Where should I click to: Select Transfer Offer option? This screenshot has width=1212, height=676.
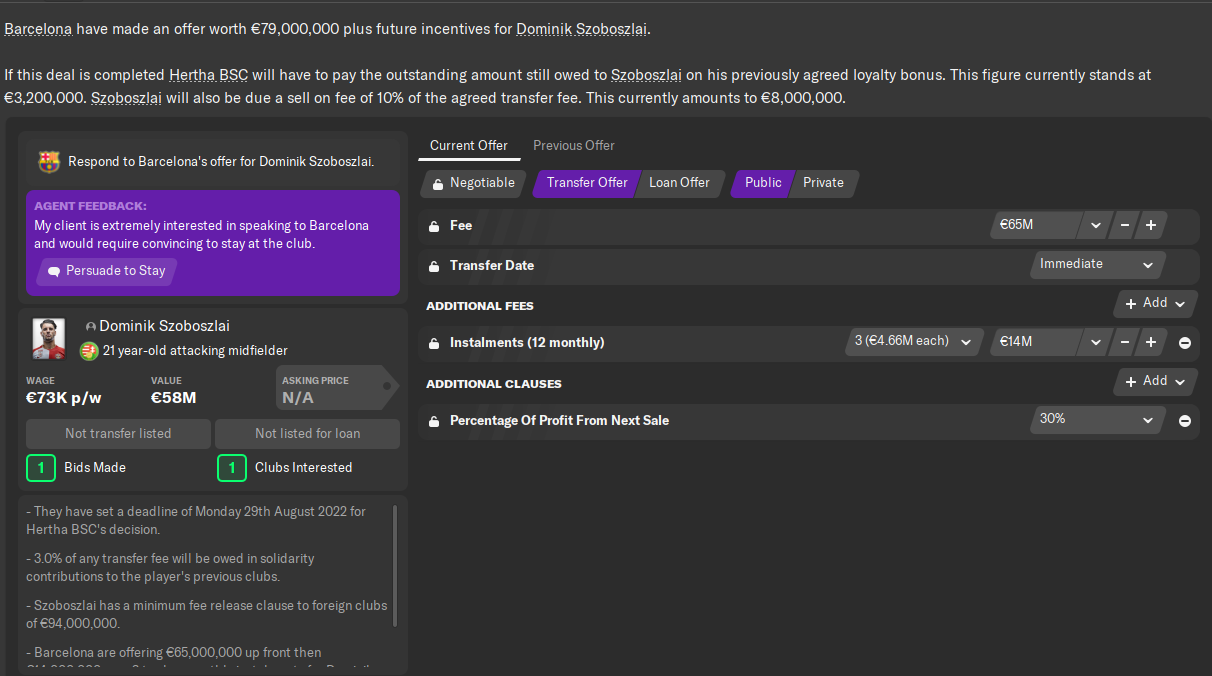pos(586,183)
